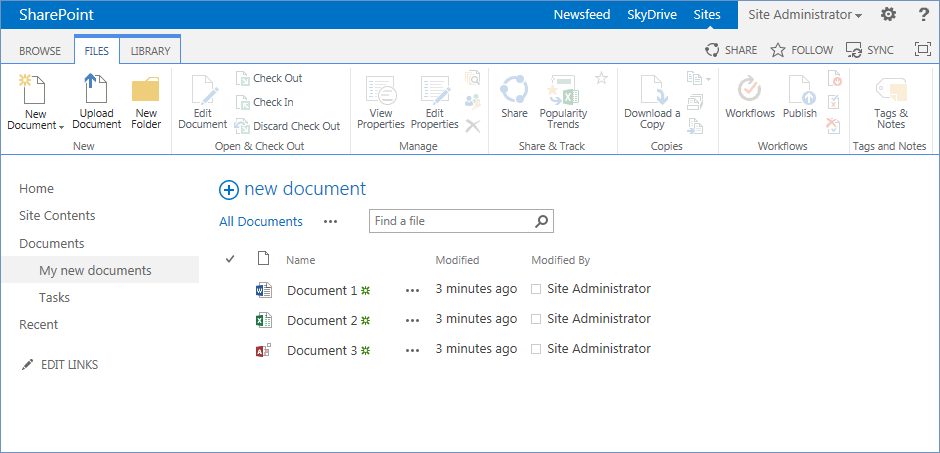Click the small Follow star in Share & Track group
Viewport: 940px width, 453px height.
[x=601, y=78]
